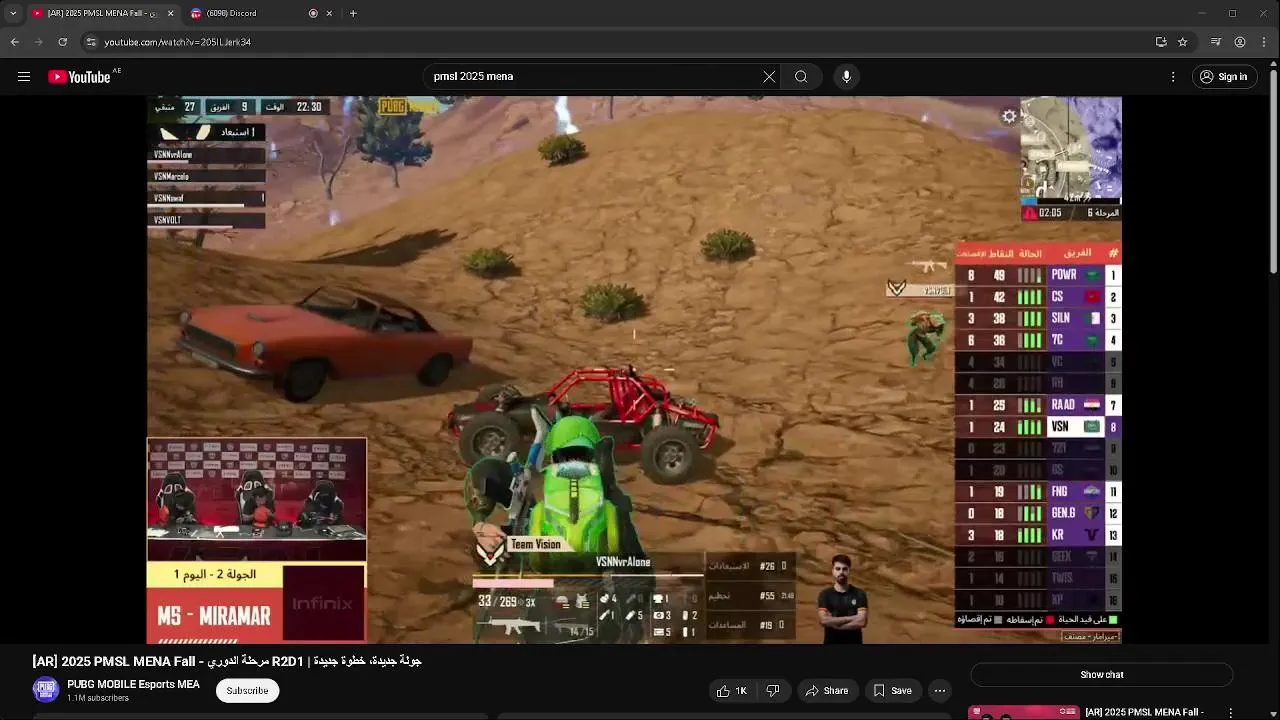Dislike the video with thumbs down

tap(772, 691)
